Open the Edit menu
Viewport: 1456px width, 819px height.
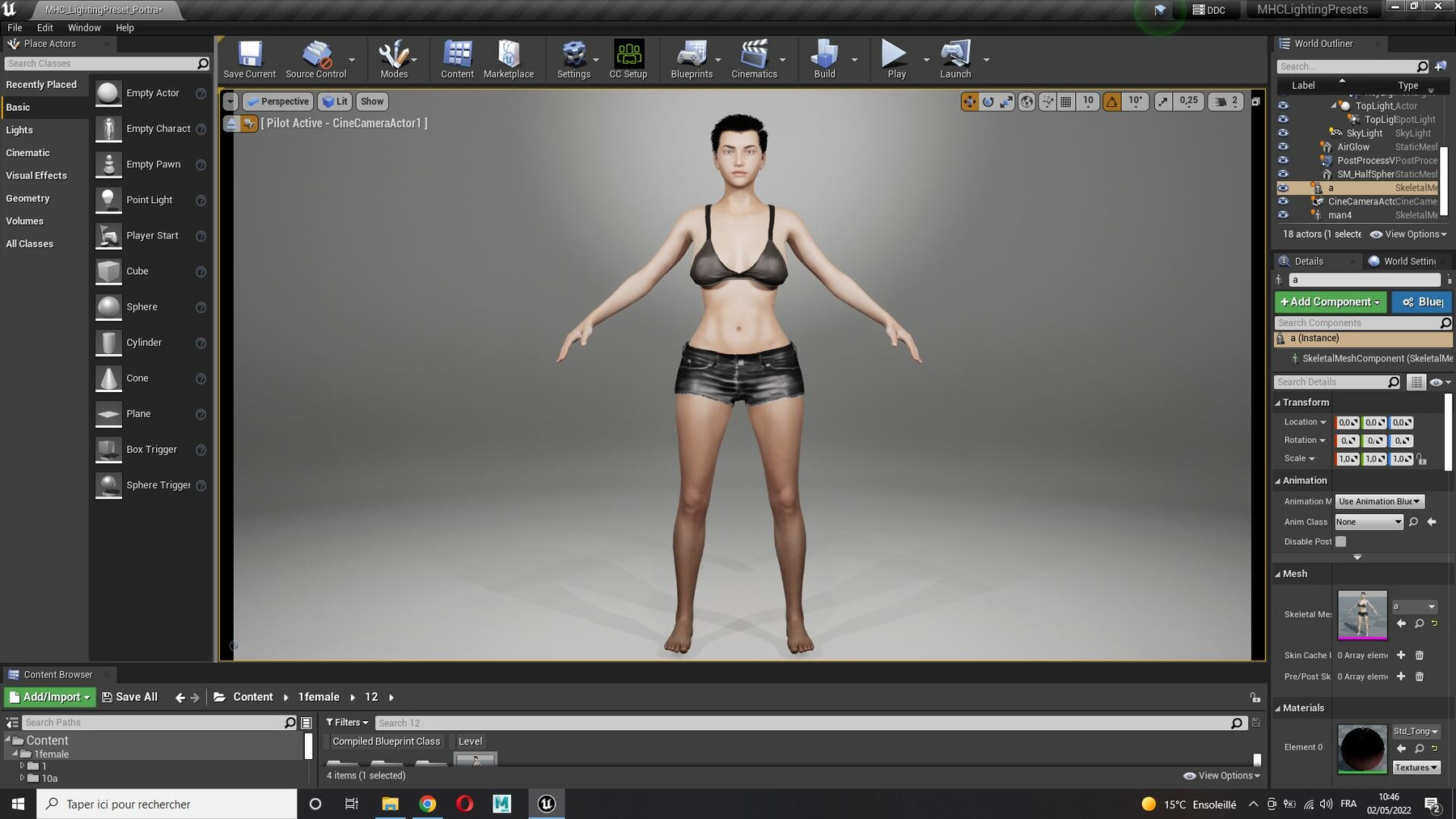(45, 27)
